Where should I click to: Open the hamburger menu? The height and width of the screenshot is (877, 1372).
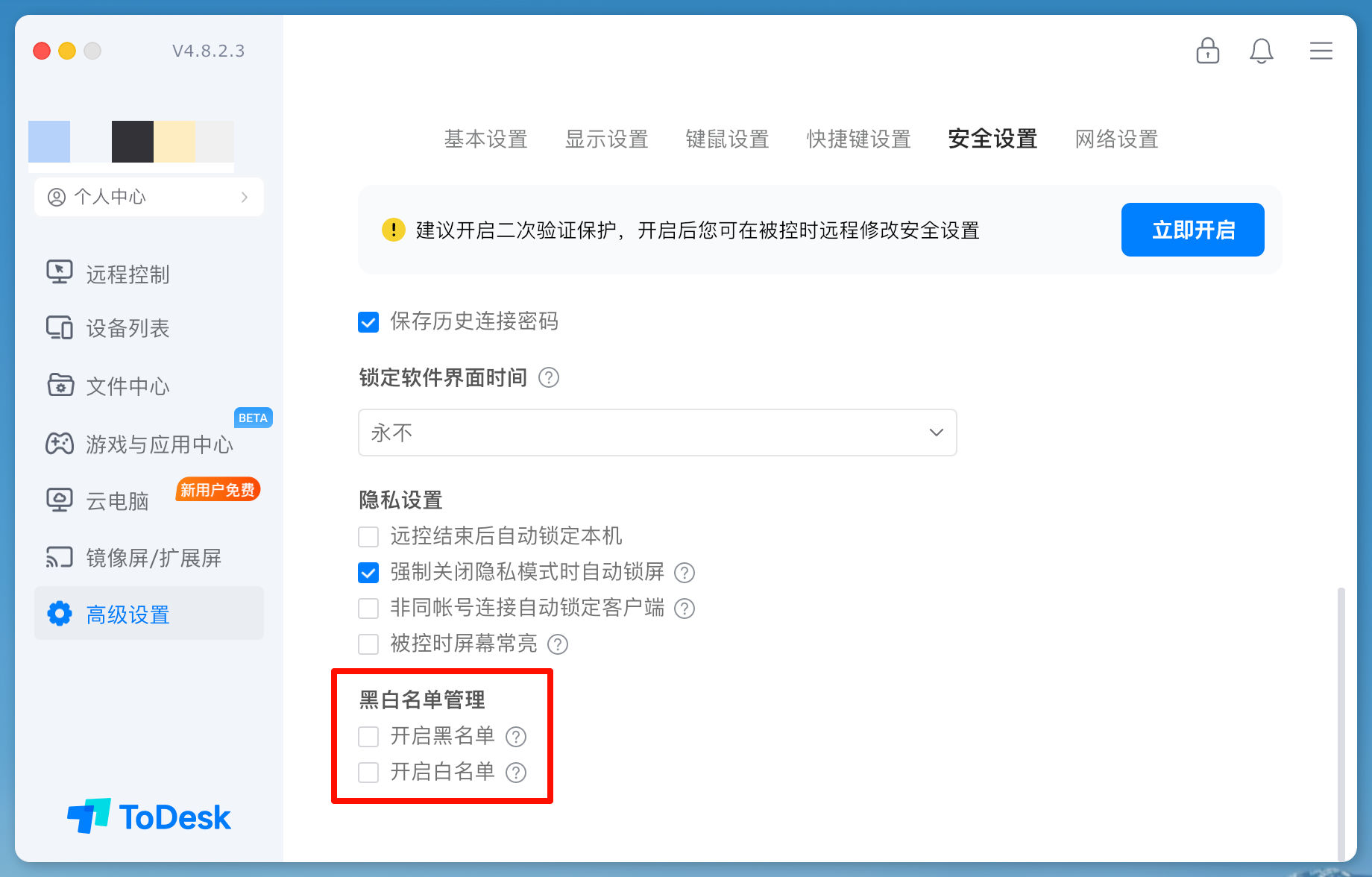1321,51
